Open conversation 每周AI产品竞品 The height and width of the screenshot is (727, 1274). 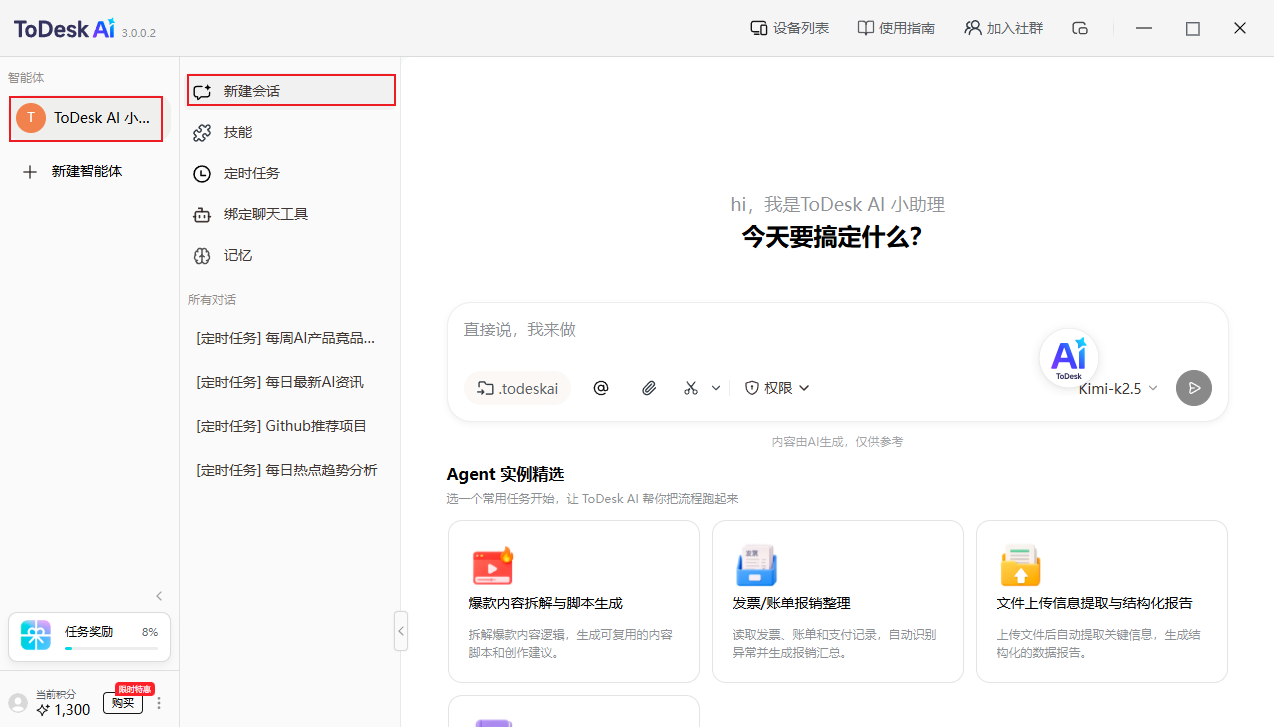[x=286, y=338]
